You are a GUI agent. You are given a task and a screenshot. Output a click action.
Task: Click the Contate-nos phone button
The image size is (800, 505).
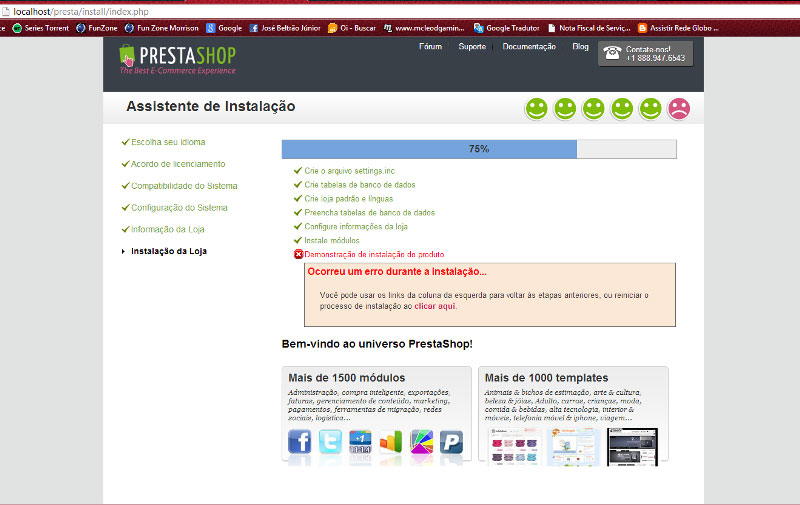tap(645, 54)
